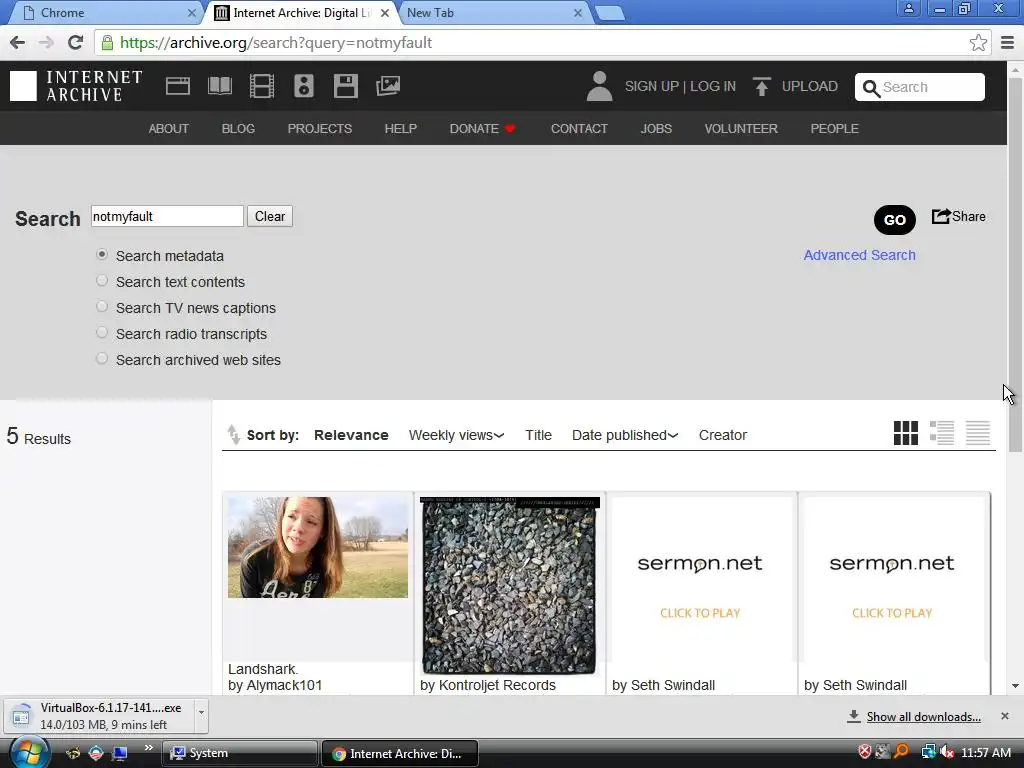Show hidden quick launch items chevron

click(x=148, y=748)
